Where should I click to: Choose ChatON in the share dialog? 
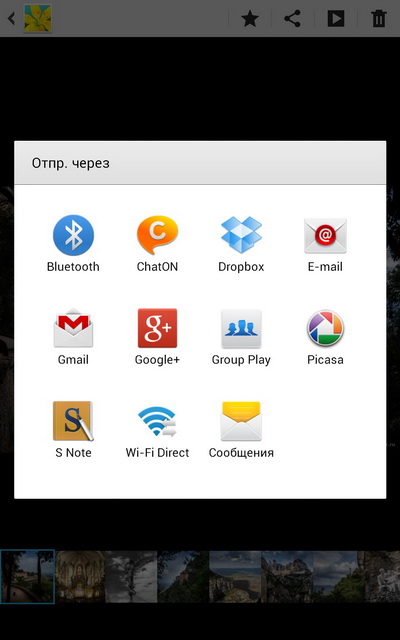tap(157, 243)
